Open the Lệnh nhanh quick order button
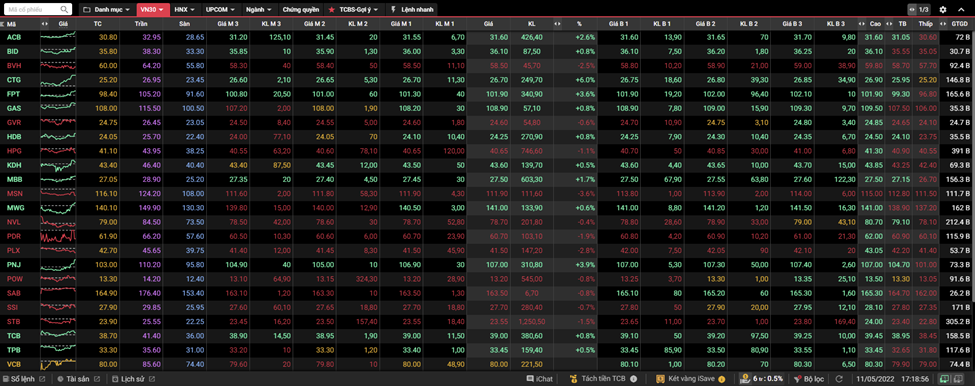Image resolution: width=975 pixels, height=386 pixels. tap(411, 10)
